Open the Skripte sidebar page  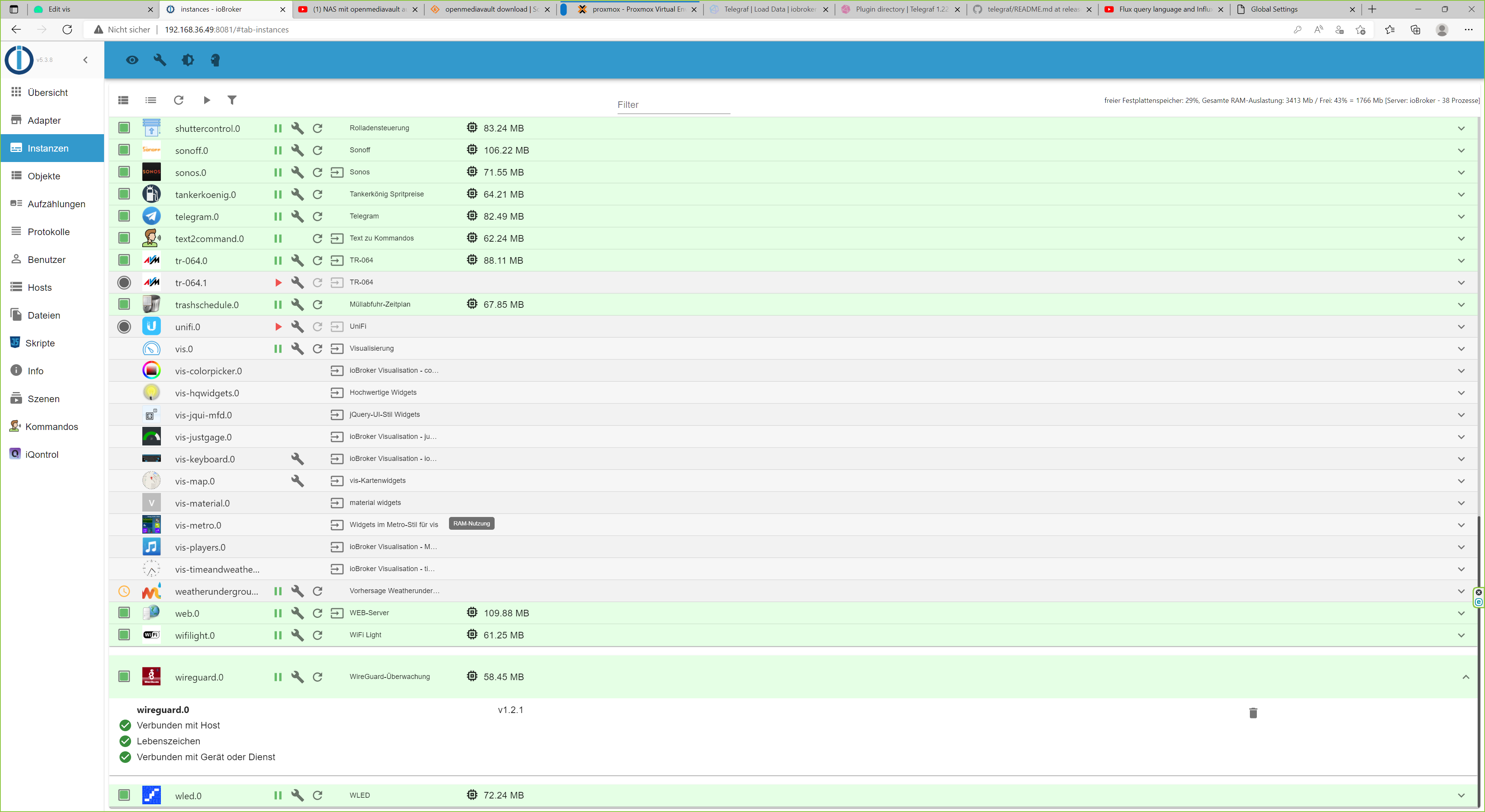tap(40, 343)
